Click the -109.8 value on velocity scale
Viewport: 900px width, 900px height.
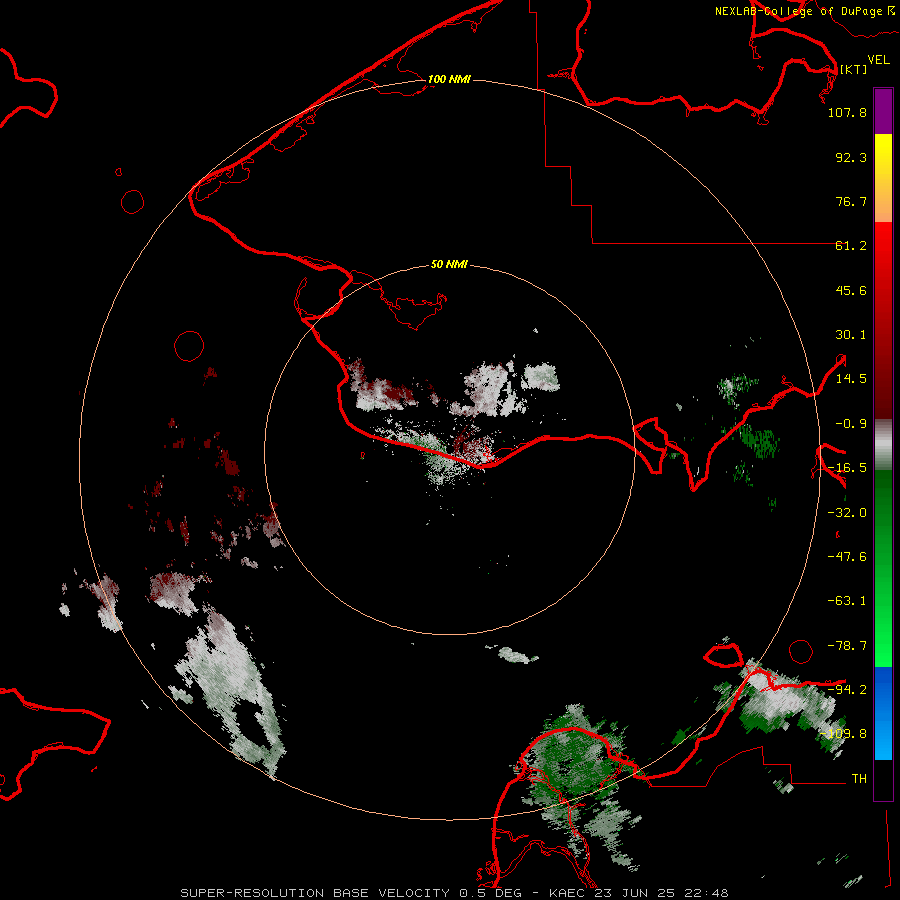point(844,734)
